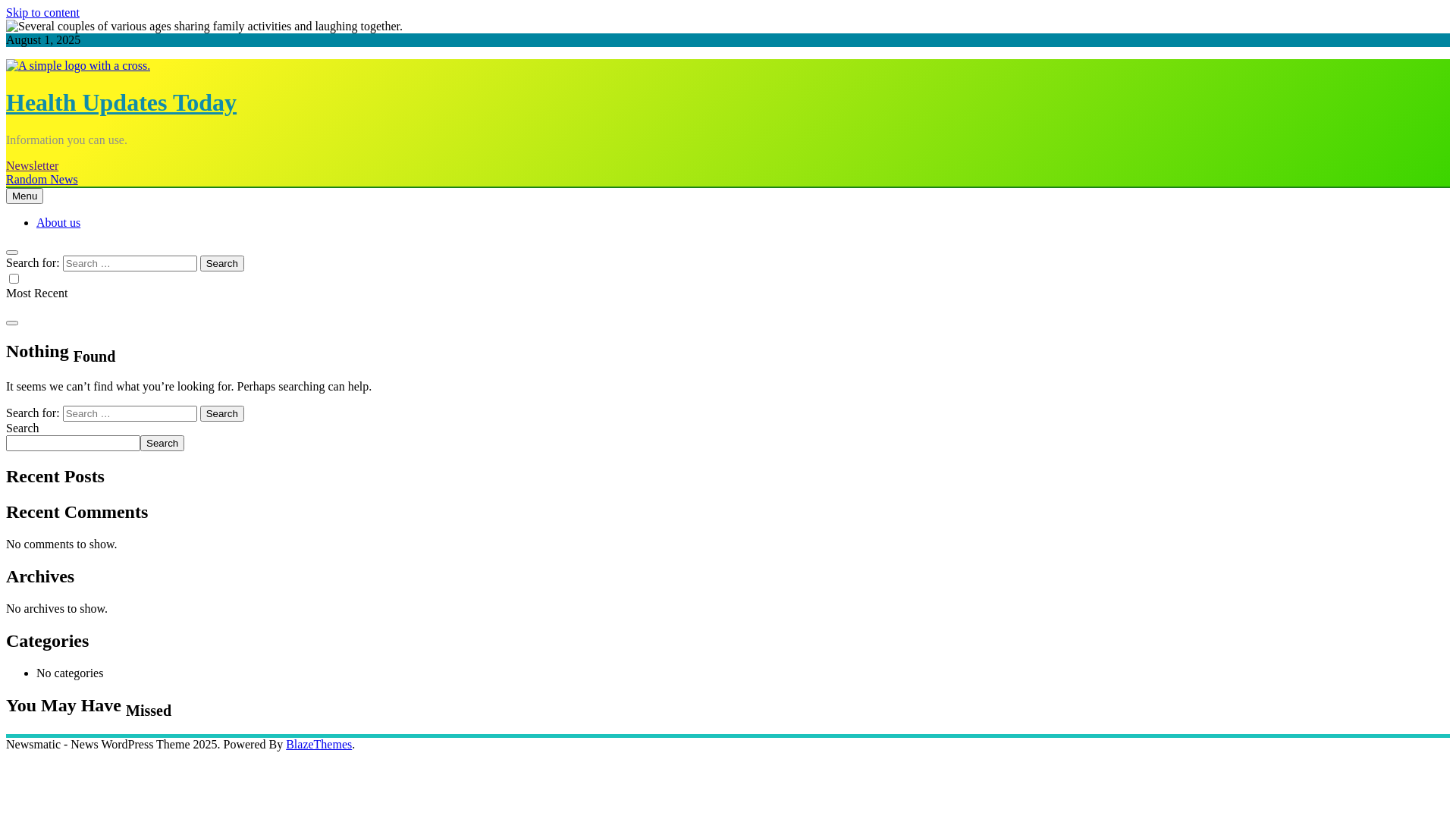Click the Categories heading

click(47, 641)
